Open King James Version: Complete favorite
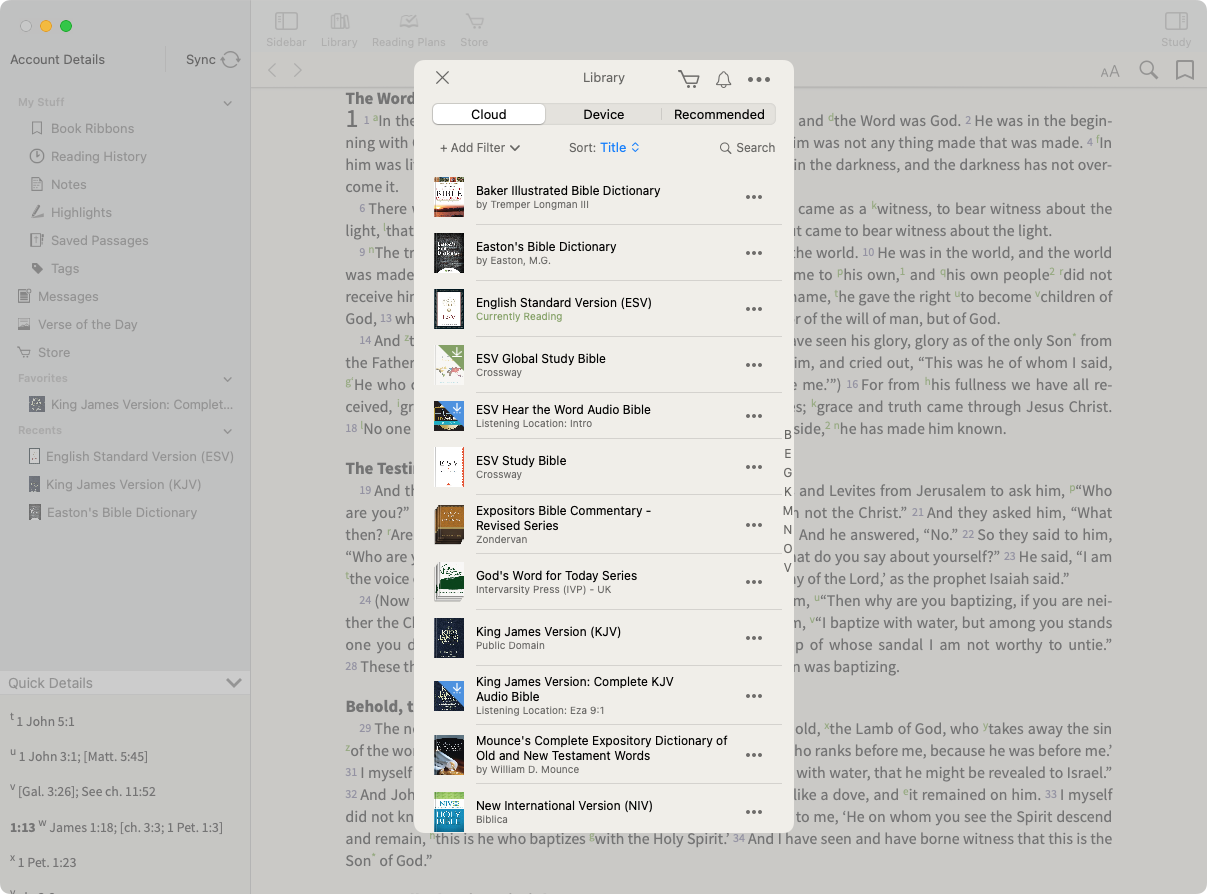Image resolution: width=1207 pixels, height=894 pixels. 131,404
